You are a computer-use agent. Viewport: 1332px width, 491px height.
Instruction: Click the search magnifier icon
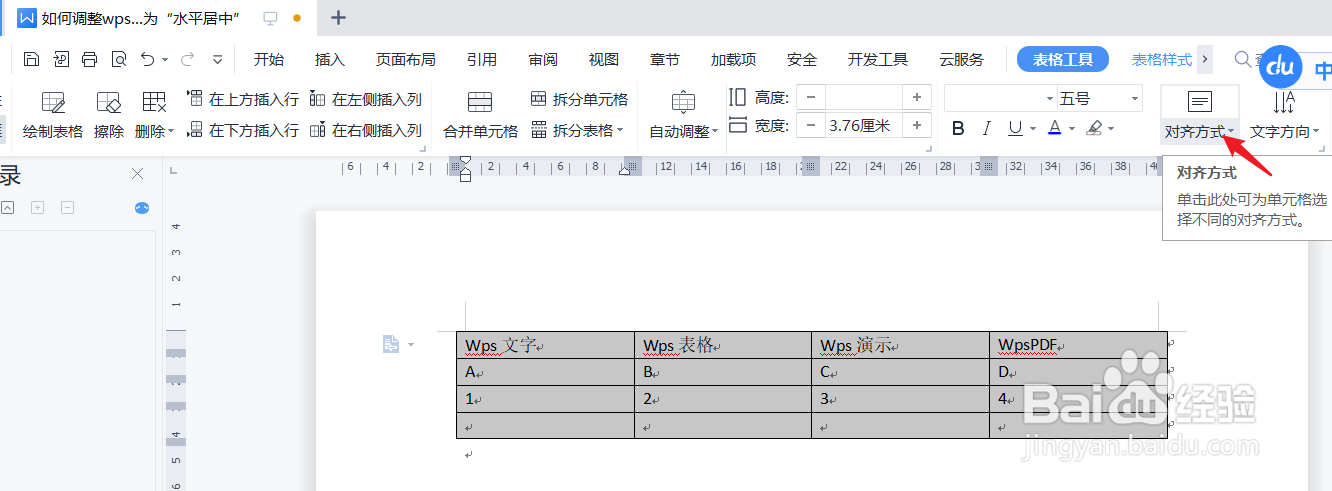[x=1242, y=60]
